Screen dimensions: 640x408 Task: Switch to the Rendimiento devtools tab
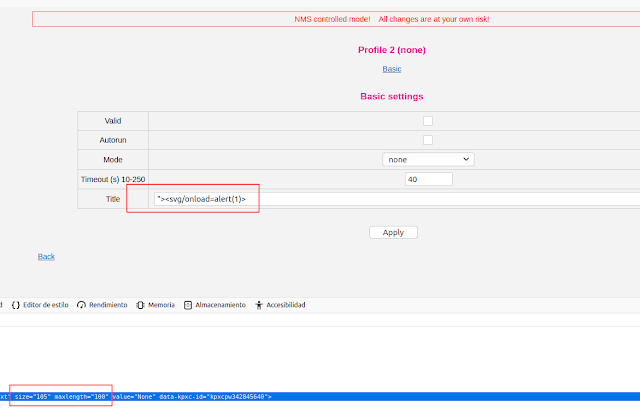coord(102,305)
